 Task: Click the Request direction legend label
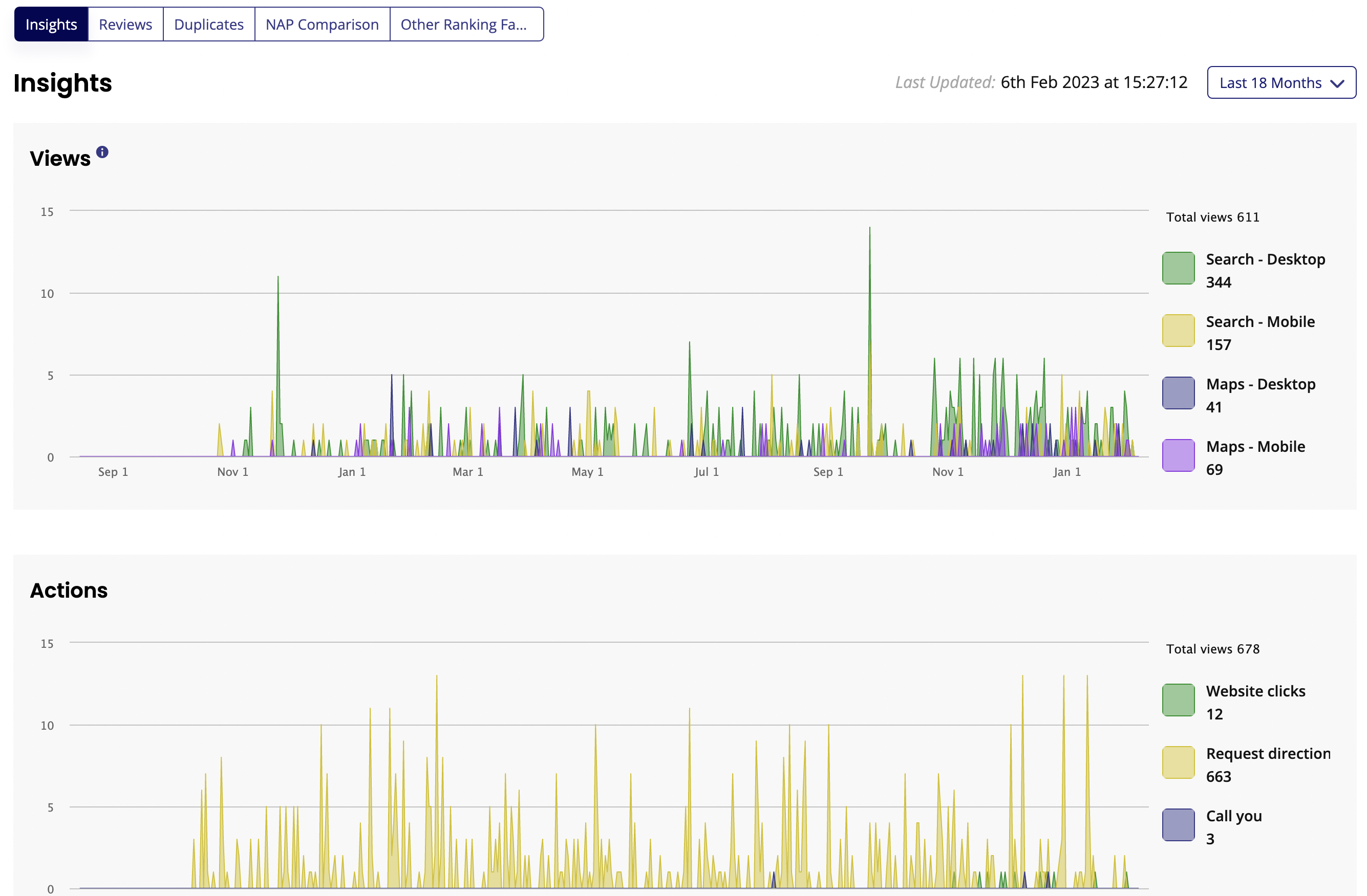pyautogui.click(x=1268, y=754)
